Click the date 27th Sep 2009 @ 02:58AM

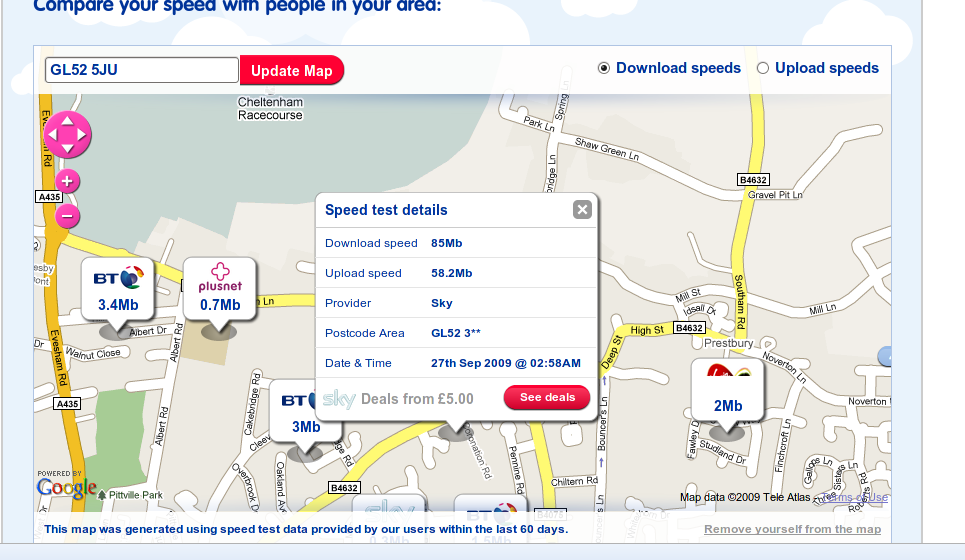(x=506, y=363)
